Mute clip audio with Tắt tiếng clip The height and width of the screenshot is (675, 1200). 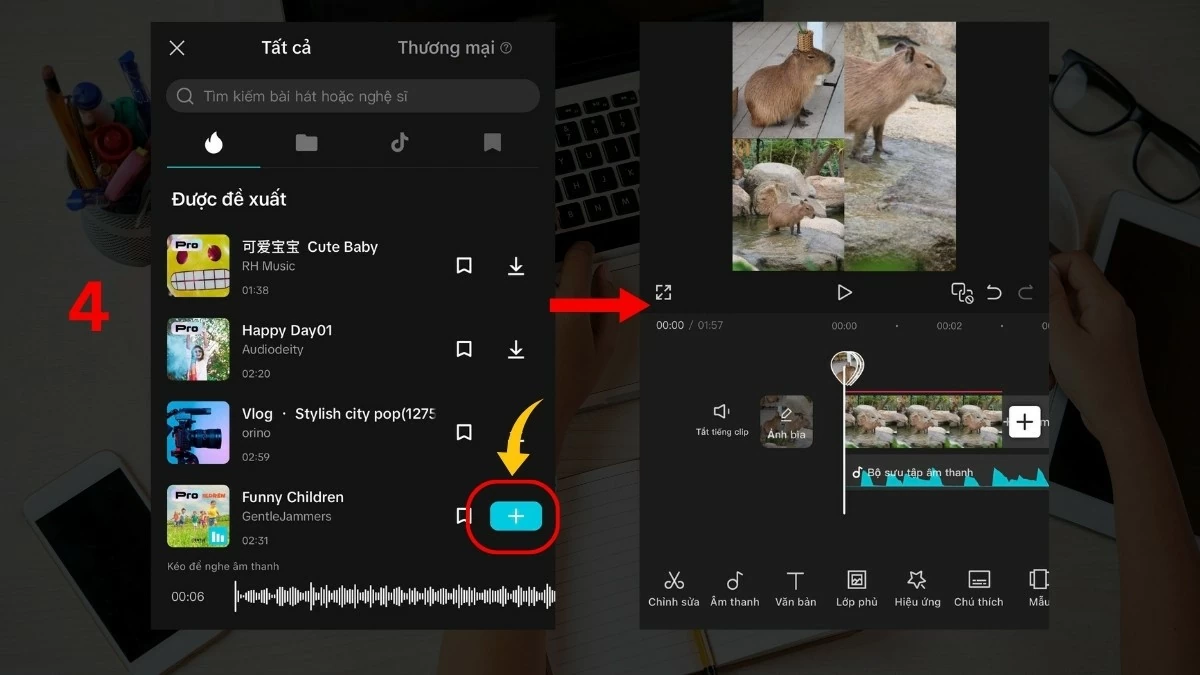click(x=722, y=419)
